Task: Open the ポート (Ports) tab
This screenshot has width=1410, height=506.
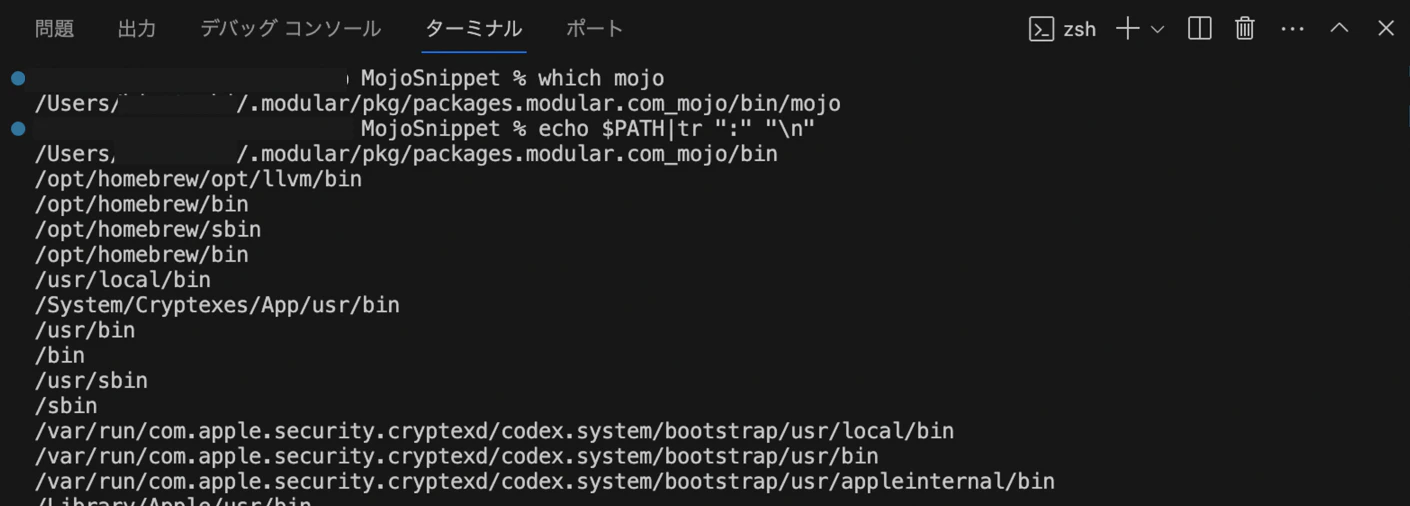Action: (595, 28)
